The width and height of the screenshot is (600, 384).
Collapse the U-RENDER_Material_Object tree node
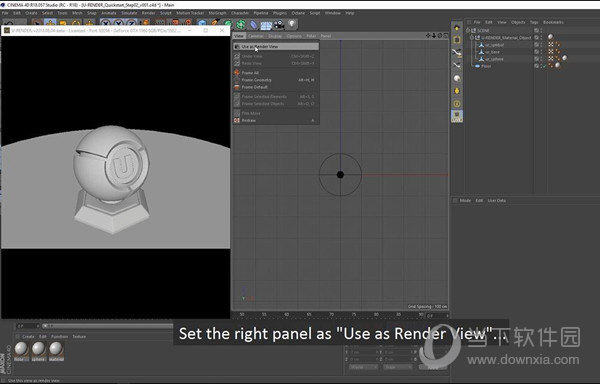(x=473, y=37)
